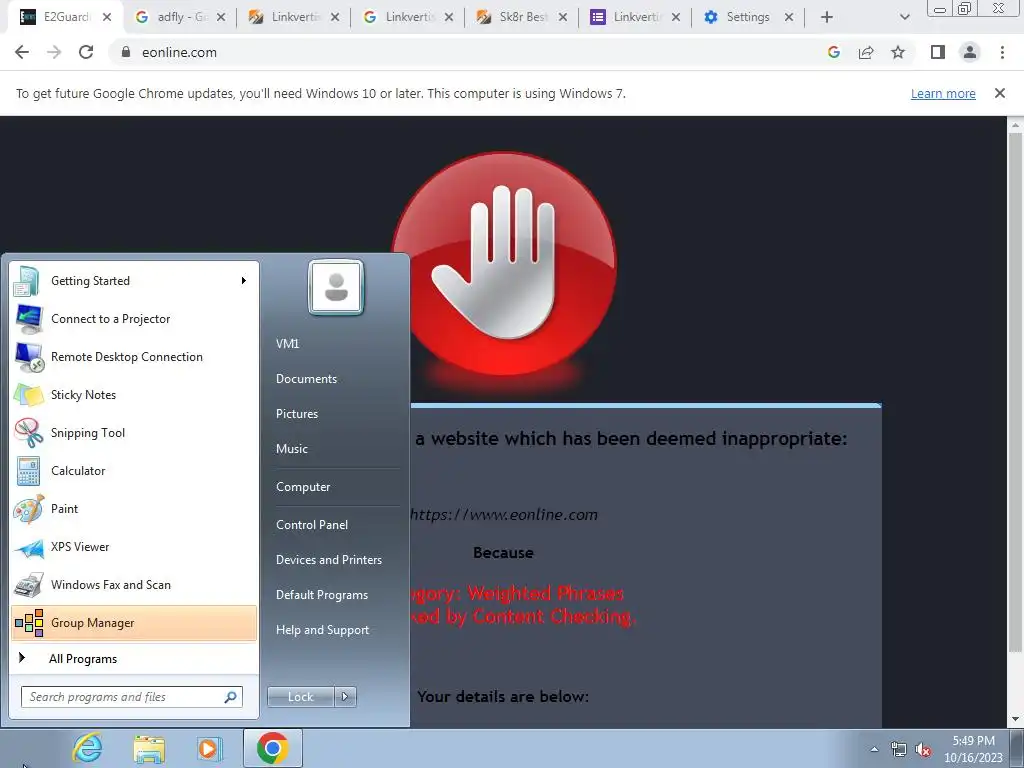Open Default Programs
The height and width of the screenshot is (768, 1024).
tap(322, 595)
